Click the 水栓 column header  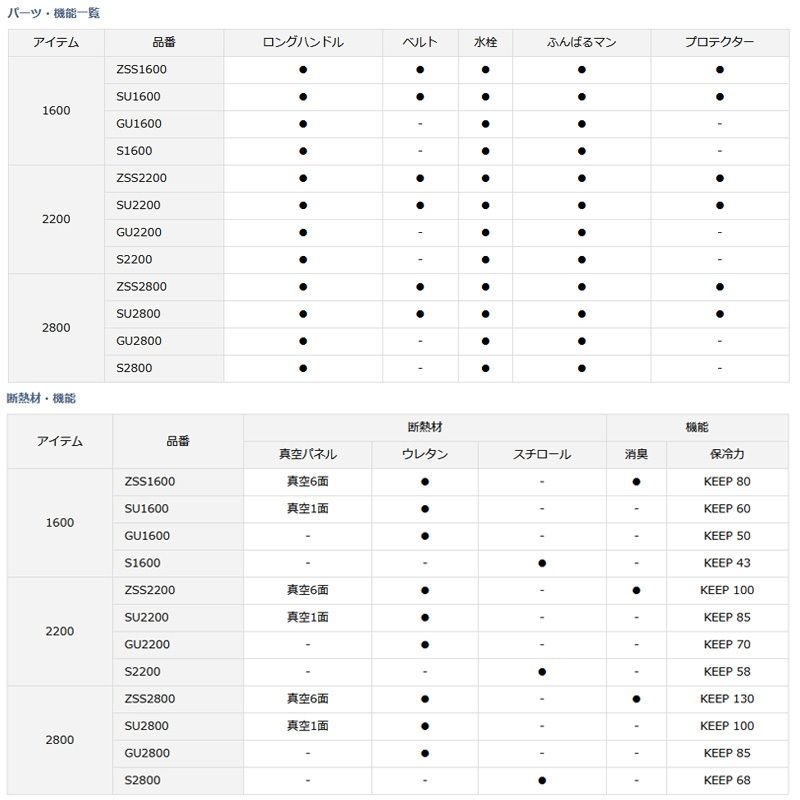click(x=485, y=42)
